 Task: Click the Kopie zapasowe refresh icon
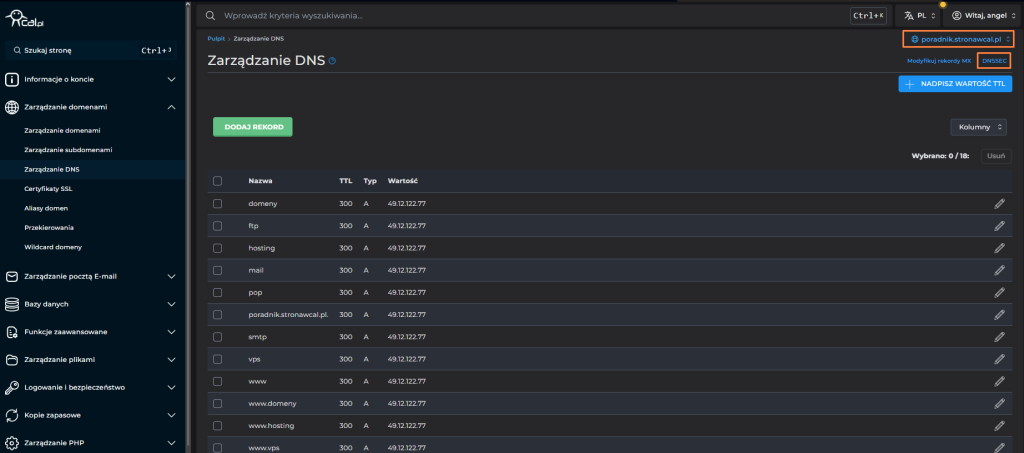[x=12, y=415]
